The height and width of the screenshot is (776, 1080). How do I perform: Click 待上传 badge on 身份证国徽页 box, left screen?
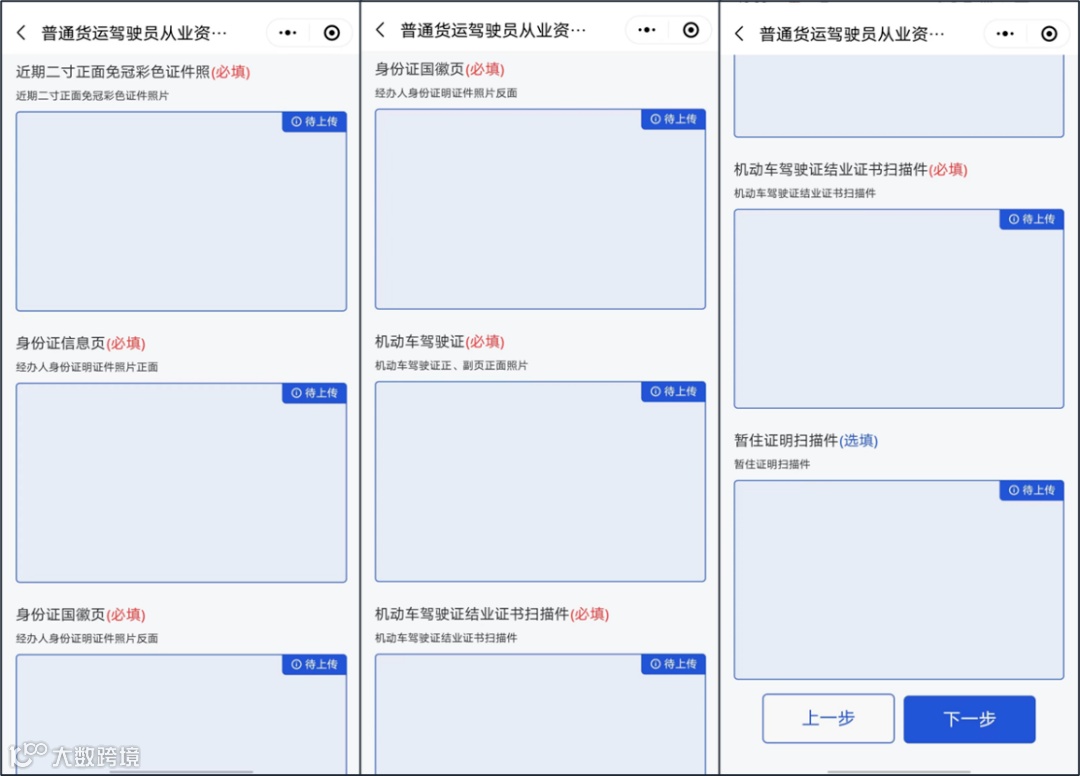tap(314, 664)
